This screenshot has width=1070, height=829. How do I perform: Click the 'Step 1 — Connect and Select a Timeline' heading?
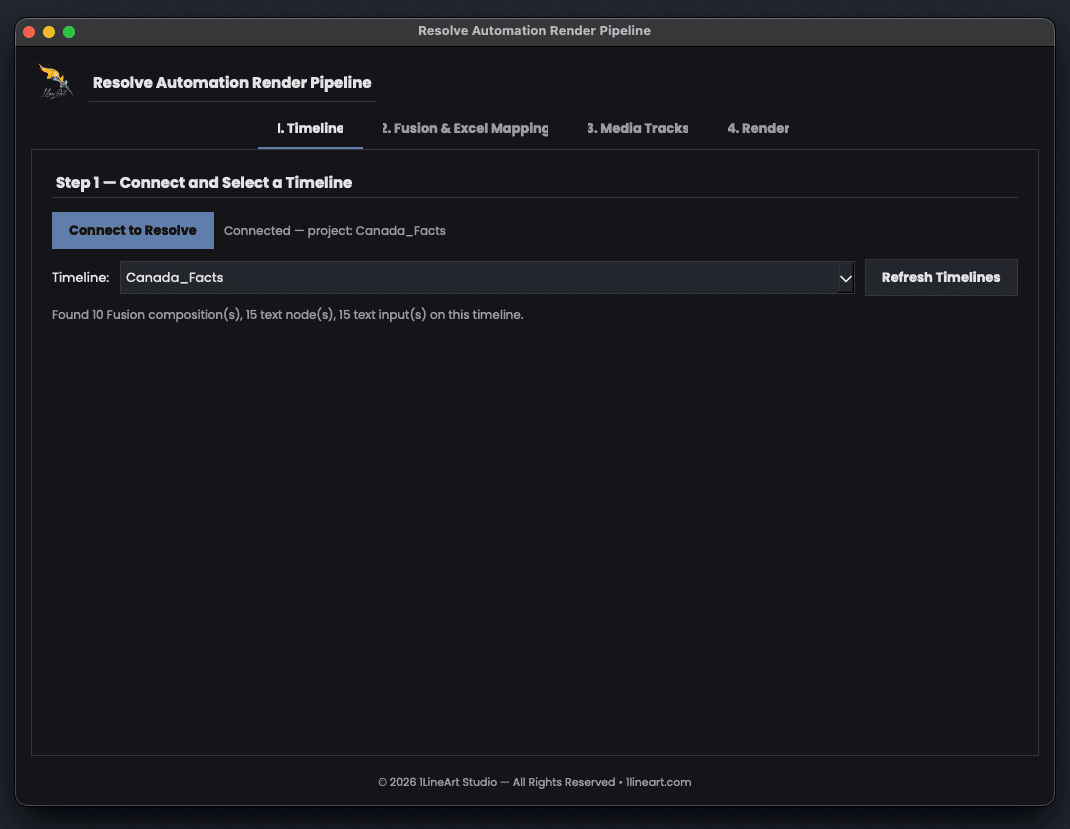coord(203,183)
